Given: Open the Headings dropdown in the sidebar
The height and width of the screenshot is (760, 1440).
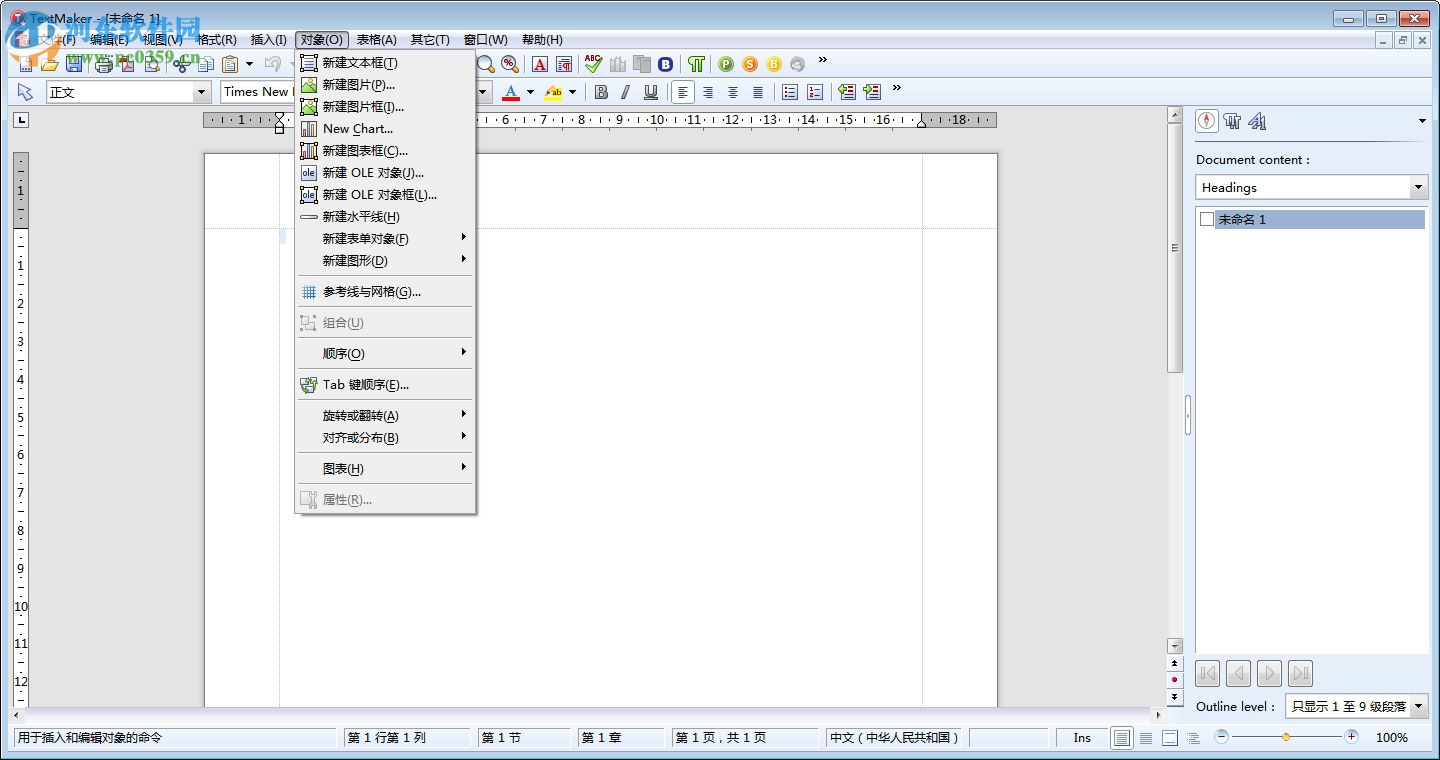Looking at the screenshot, I should [1417, 187].
